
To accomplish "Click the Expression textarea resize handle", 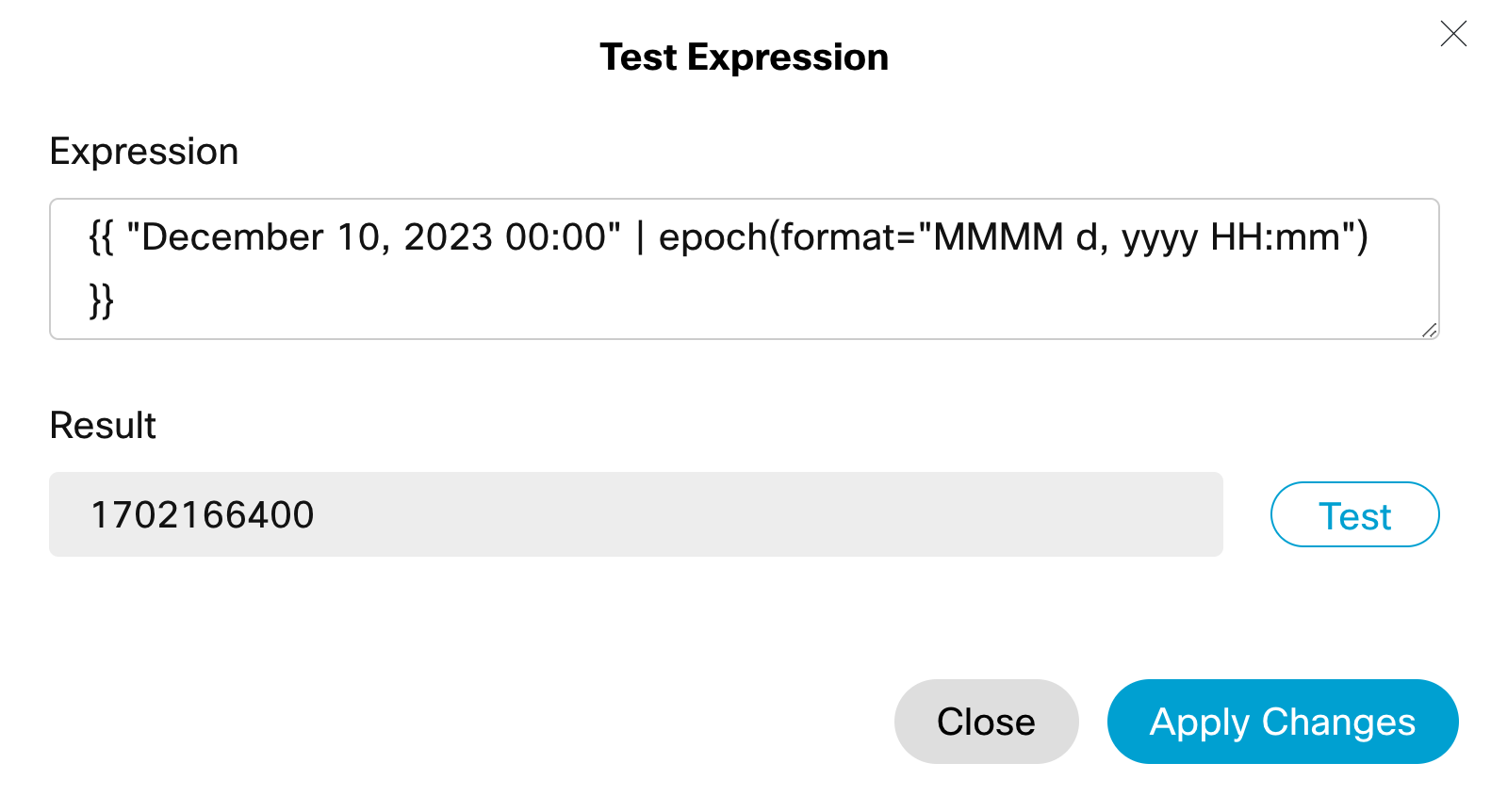I will tap(1430, 330).
